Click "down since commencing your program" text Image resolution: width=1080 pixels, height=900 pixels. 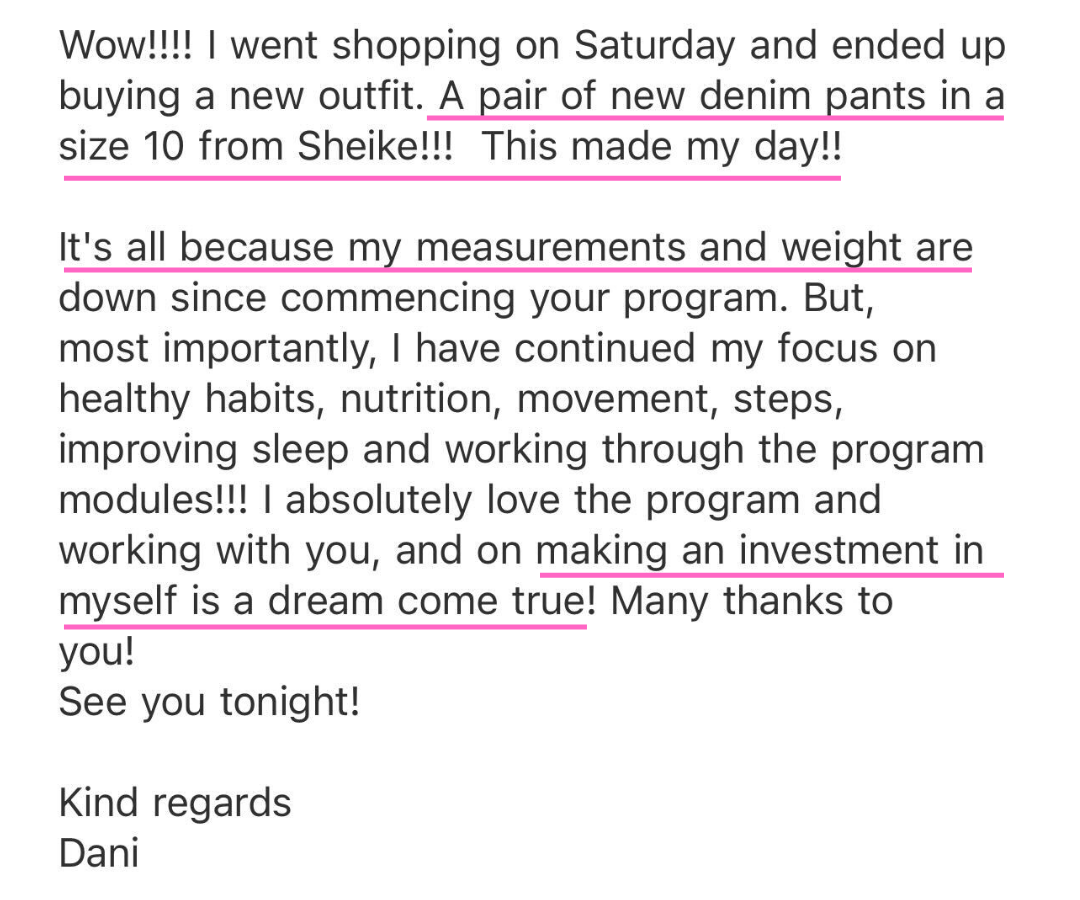click(x=423, y=298)
